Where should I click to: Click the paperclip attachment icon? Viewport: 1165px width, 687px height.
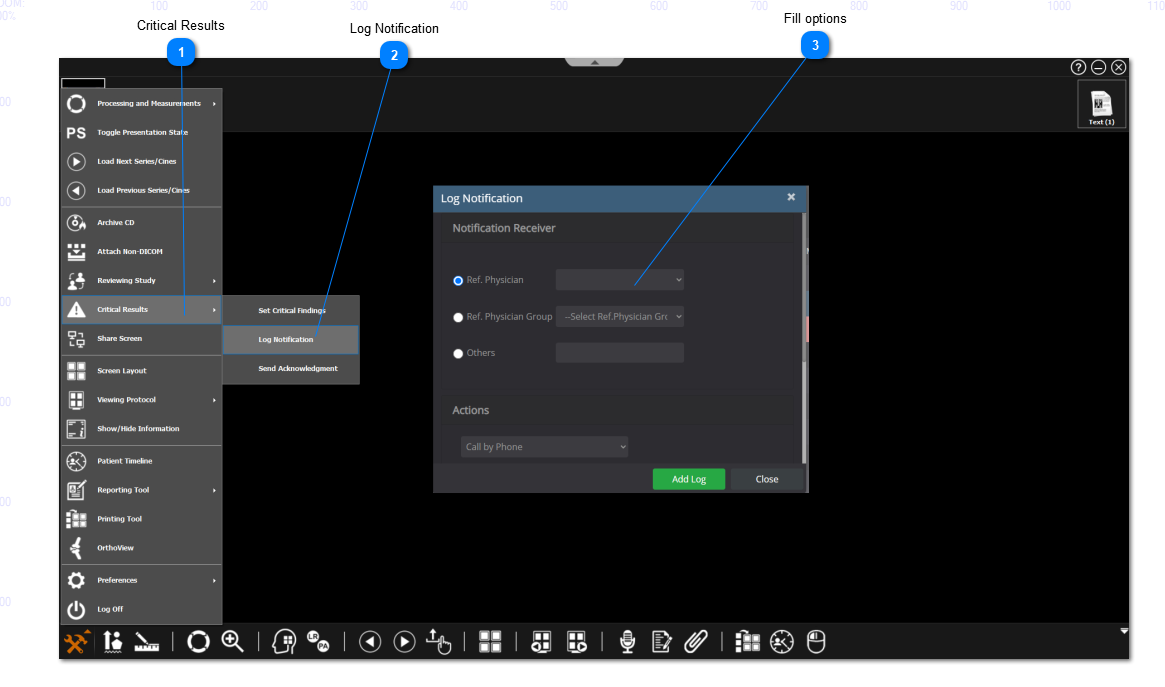tap(696, 642)
